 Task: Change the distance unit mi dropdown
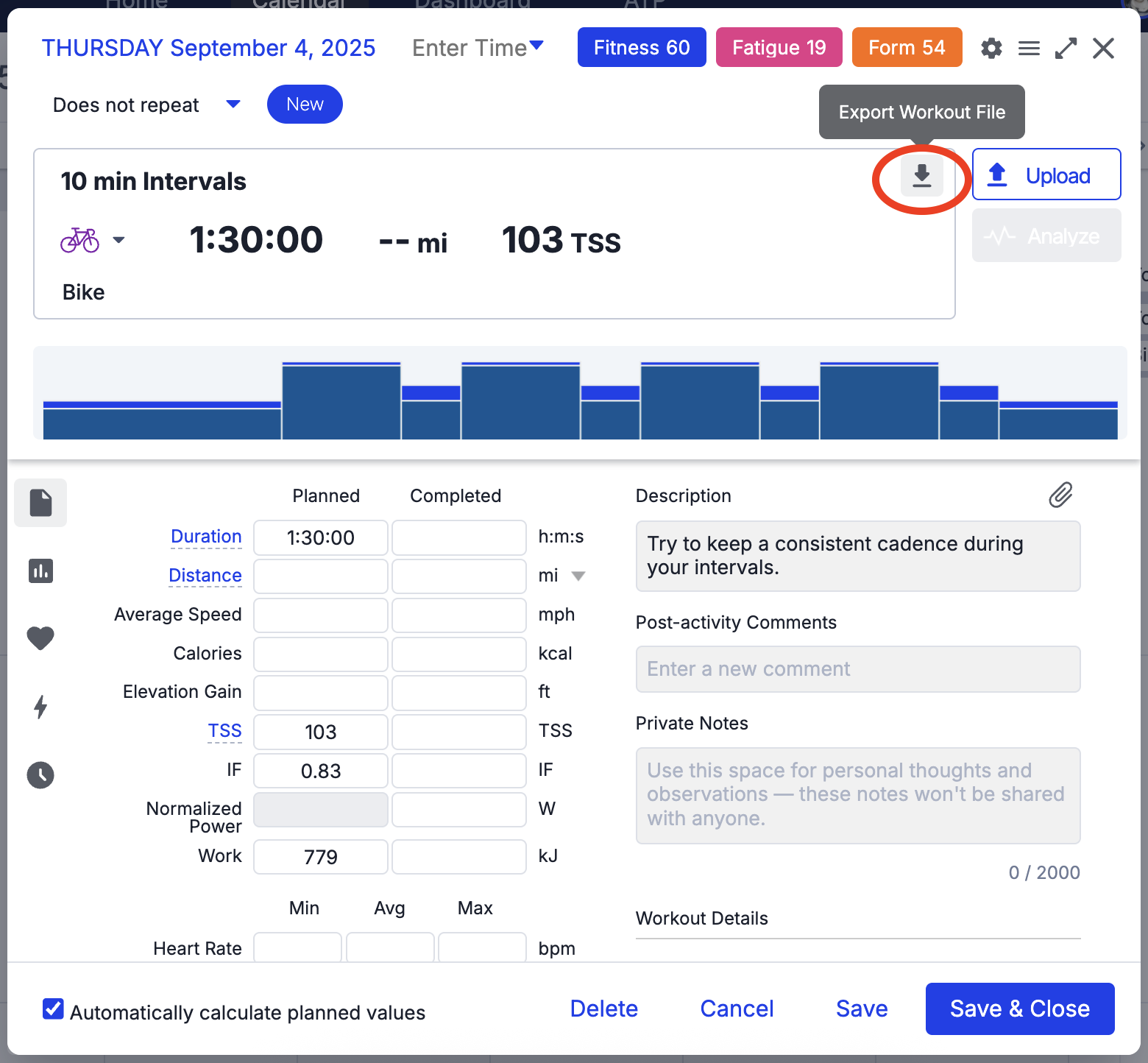click(x=578, y=576)
